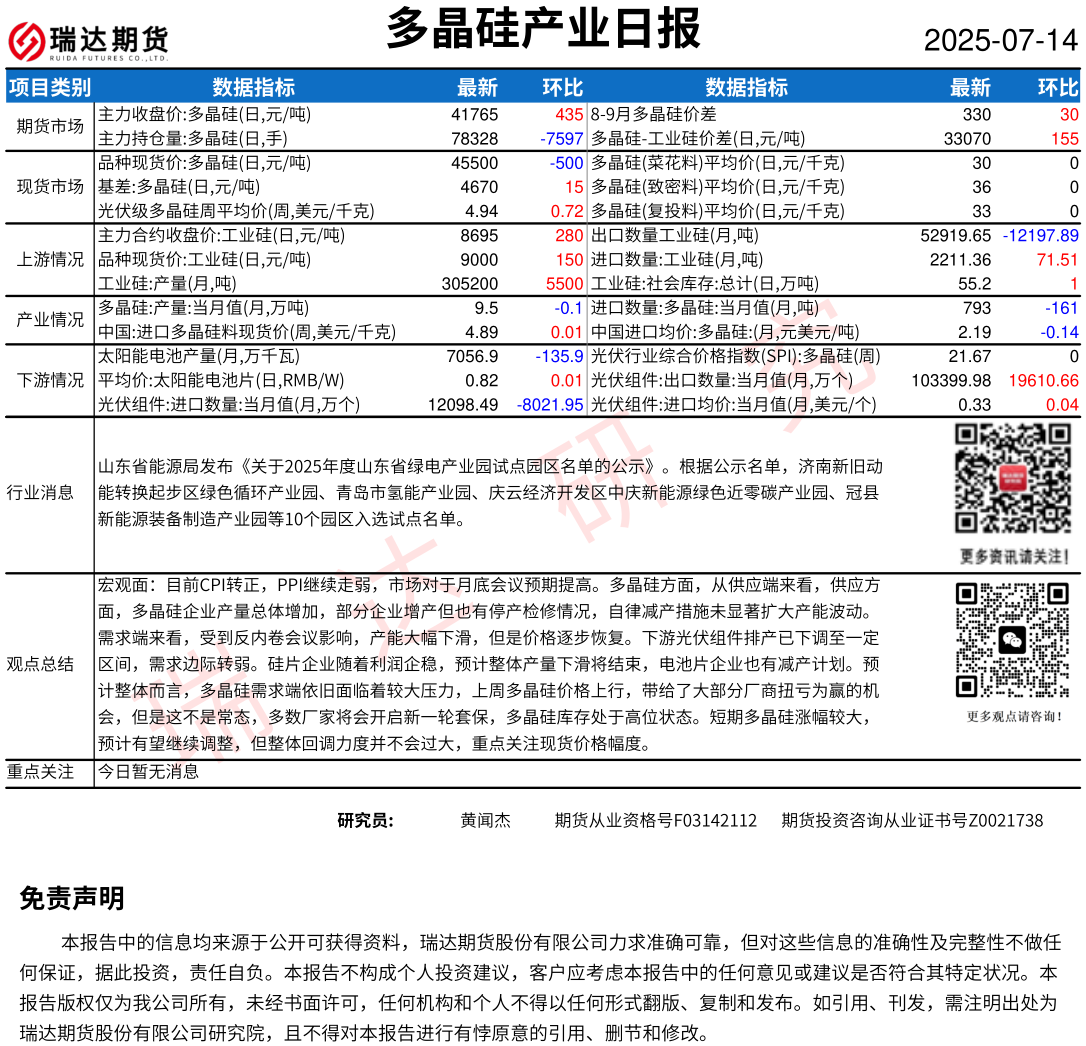Select the 上游情况 category cell
1086x1046 pixels.
click(x=50, y=259)
